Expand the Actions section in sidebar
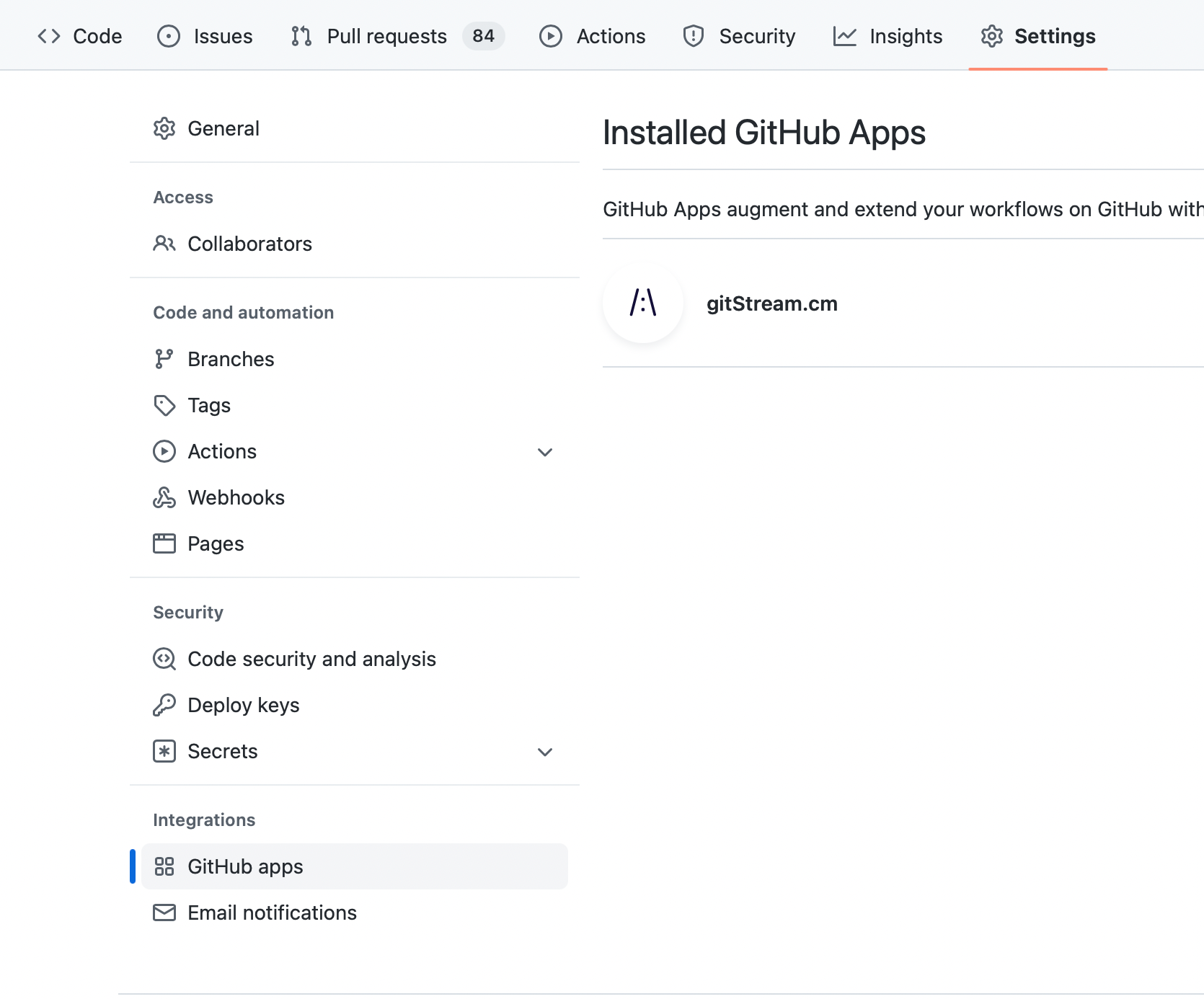The image size is (1204, 999). [545, 452]
